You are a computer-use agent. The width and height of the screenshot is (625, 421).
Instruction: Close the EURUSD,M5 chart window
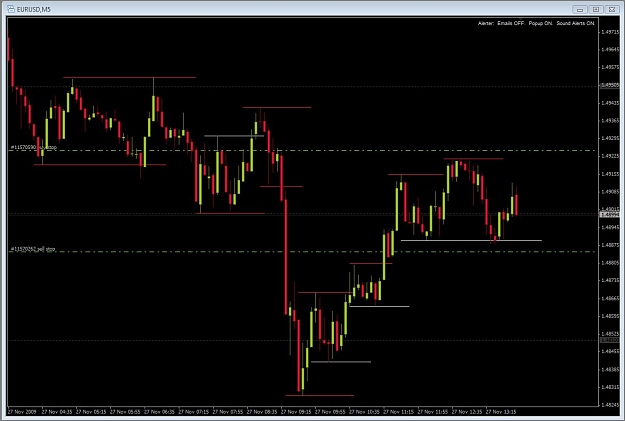(x=612, y=9)
